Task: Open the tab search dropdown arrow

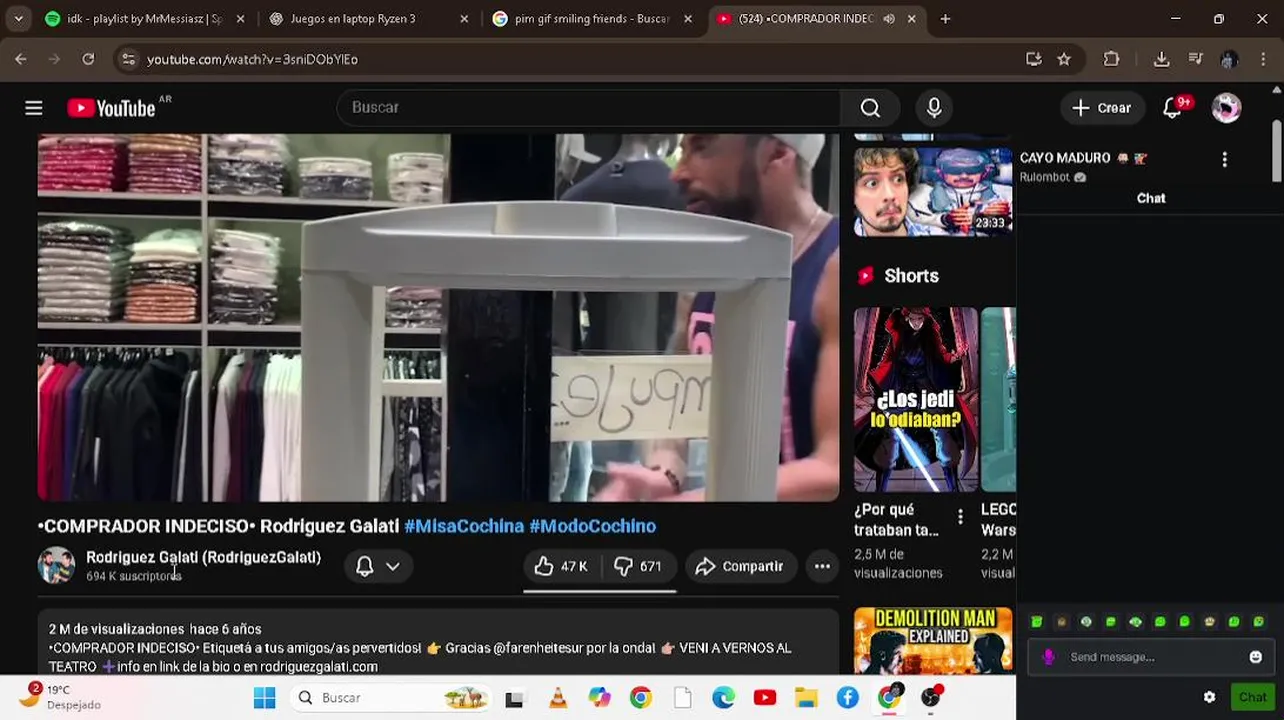Action: 18,19
